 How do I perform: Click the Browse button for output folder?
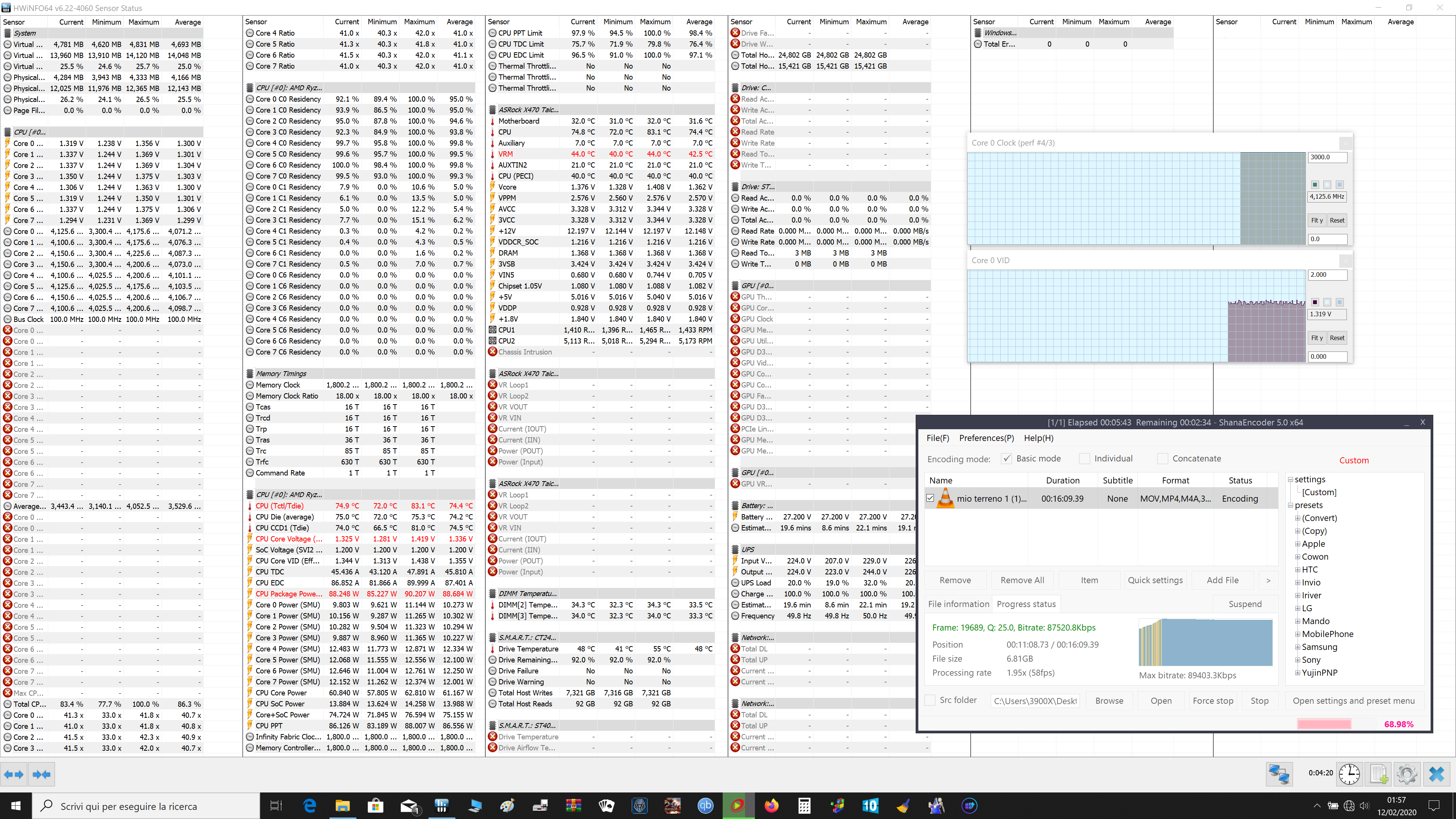1109,701
